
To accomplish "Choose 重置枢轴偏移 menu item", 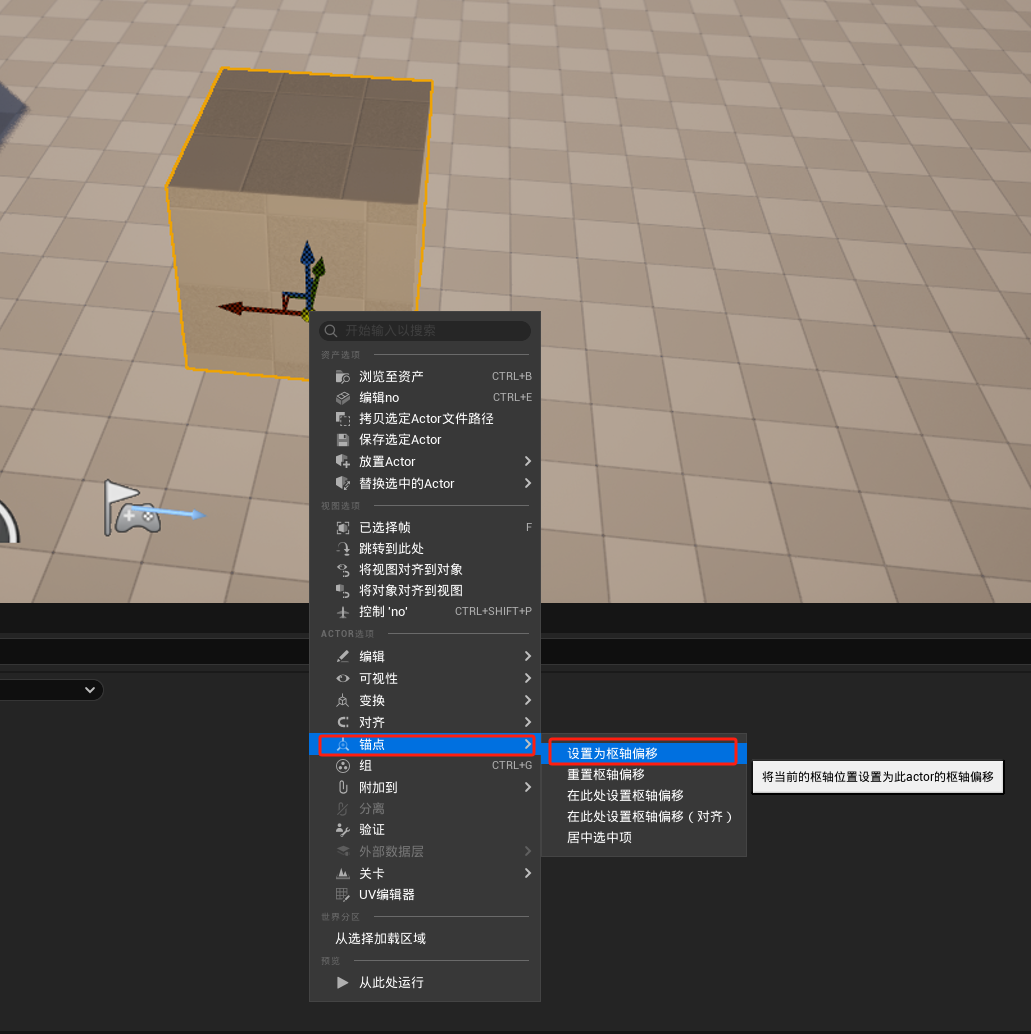I will 605,775.
